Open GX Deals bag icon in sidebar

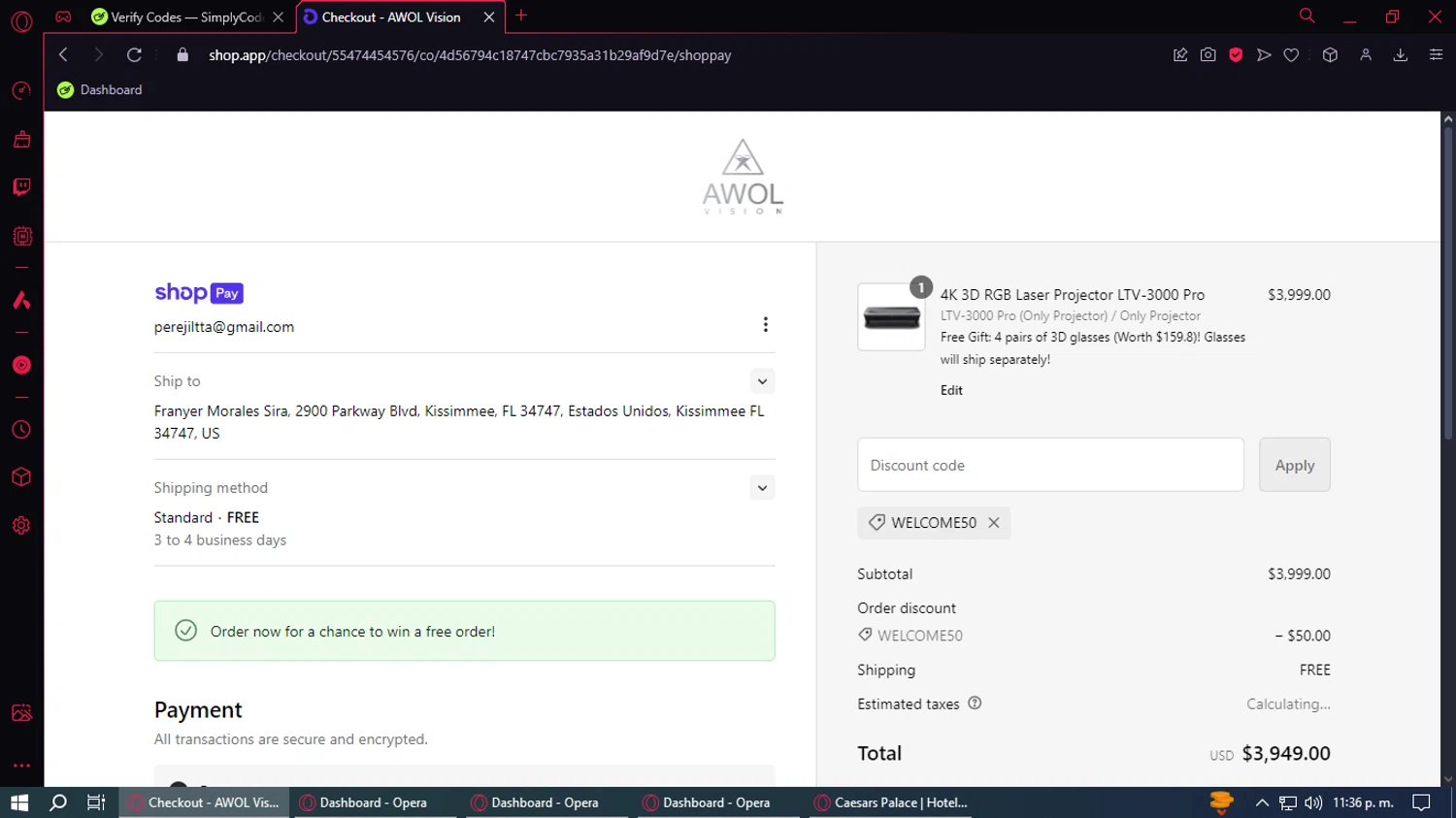(x=21, y=140)
